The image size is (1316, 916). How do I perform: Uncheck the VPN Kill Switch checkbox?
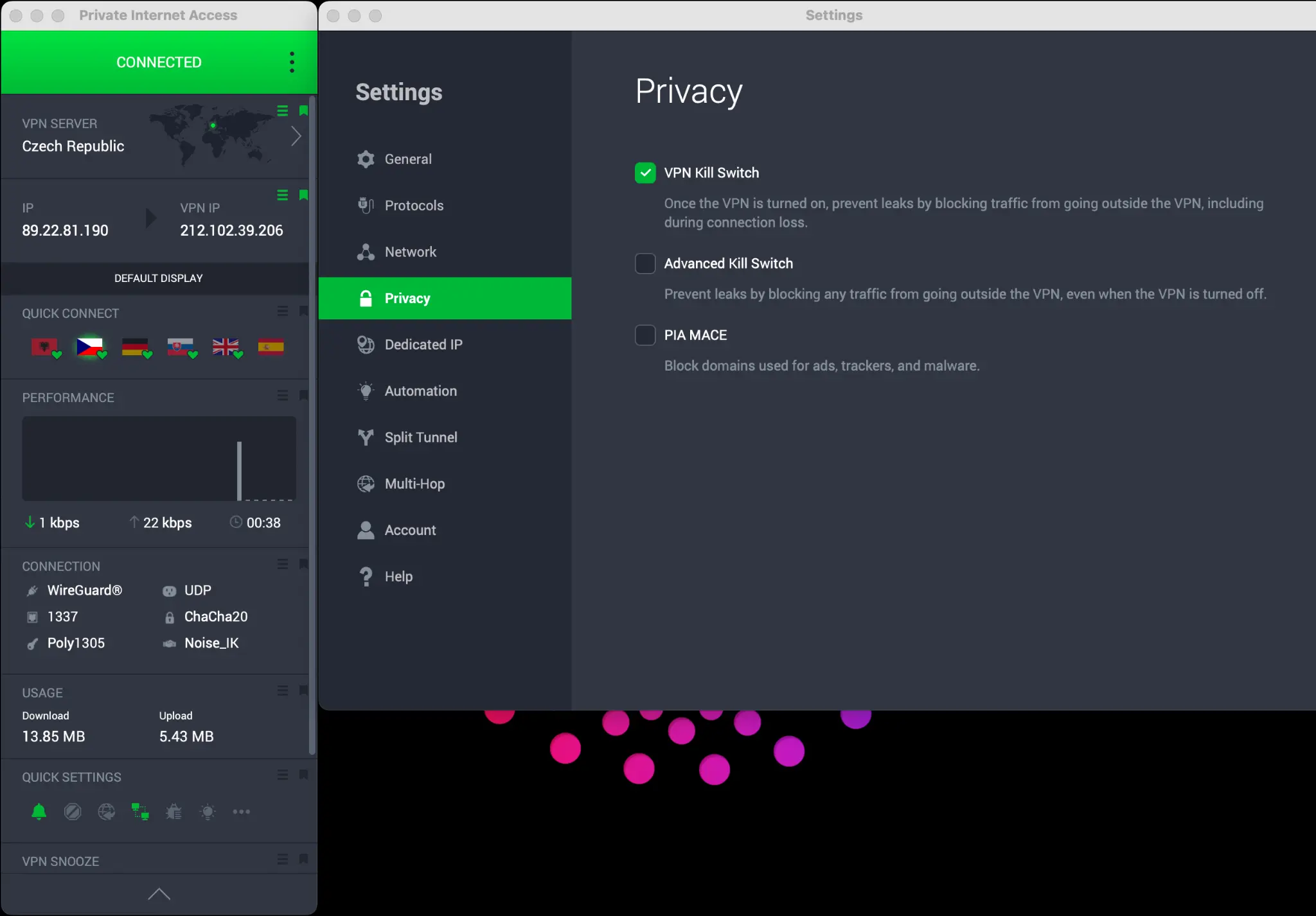645,173
